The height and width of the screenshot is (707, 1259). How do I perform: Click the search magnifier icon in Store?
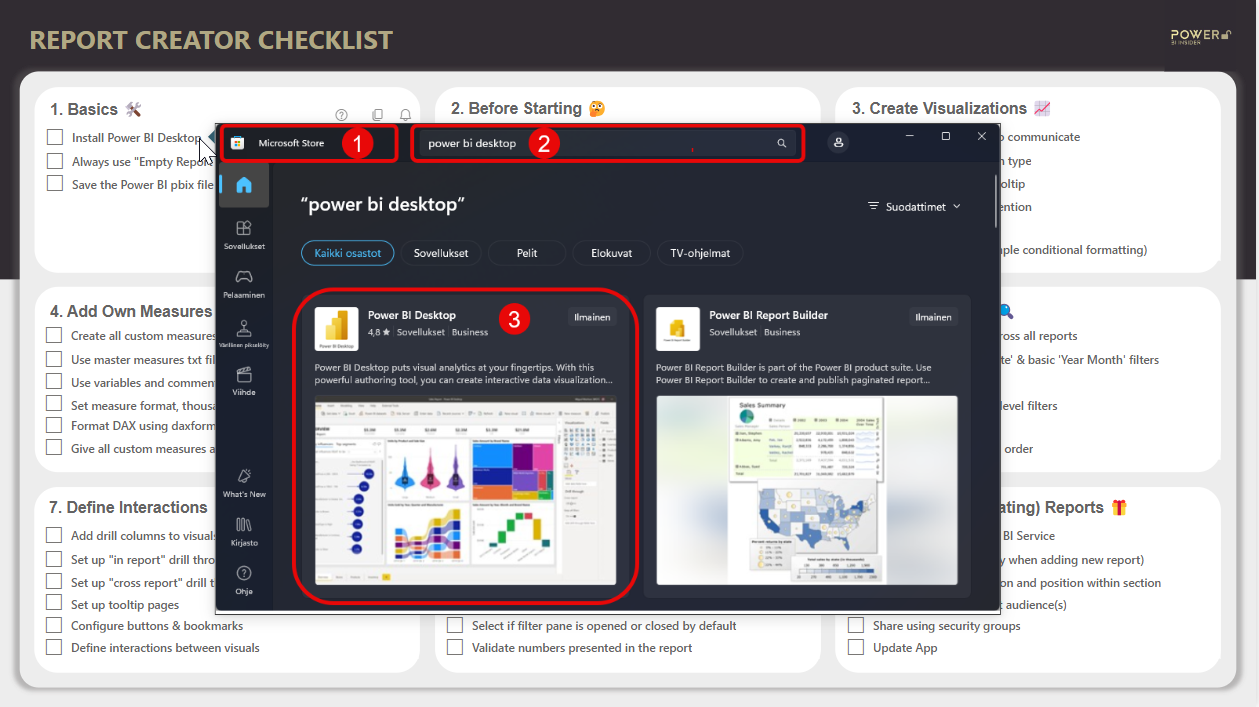782,143
